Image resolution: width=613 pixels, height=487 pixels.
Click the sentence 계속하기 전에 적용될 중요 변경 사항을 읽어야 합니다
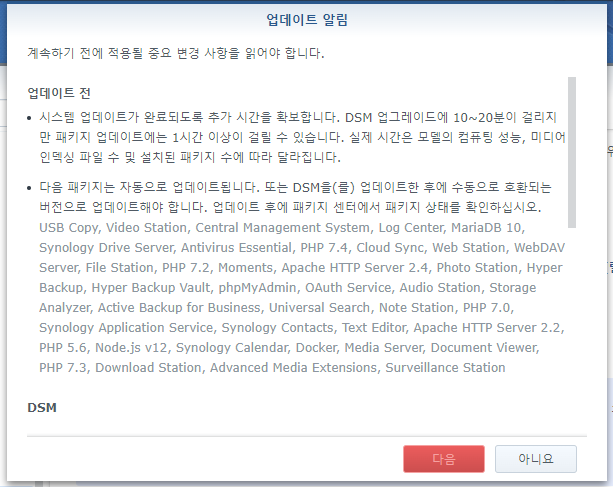(176, 53)
